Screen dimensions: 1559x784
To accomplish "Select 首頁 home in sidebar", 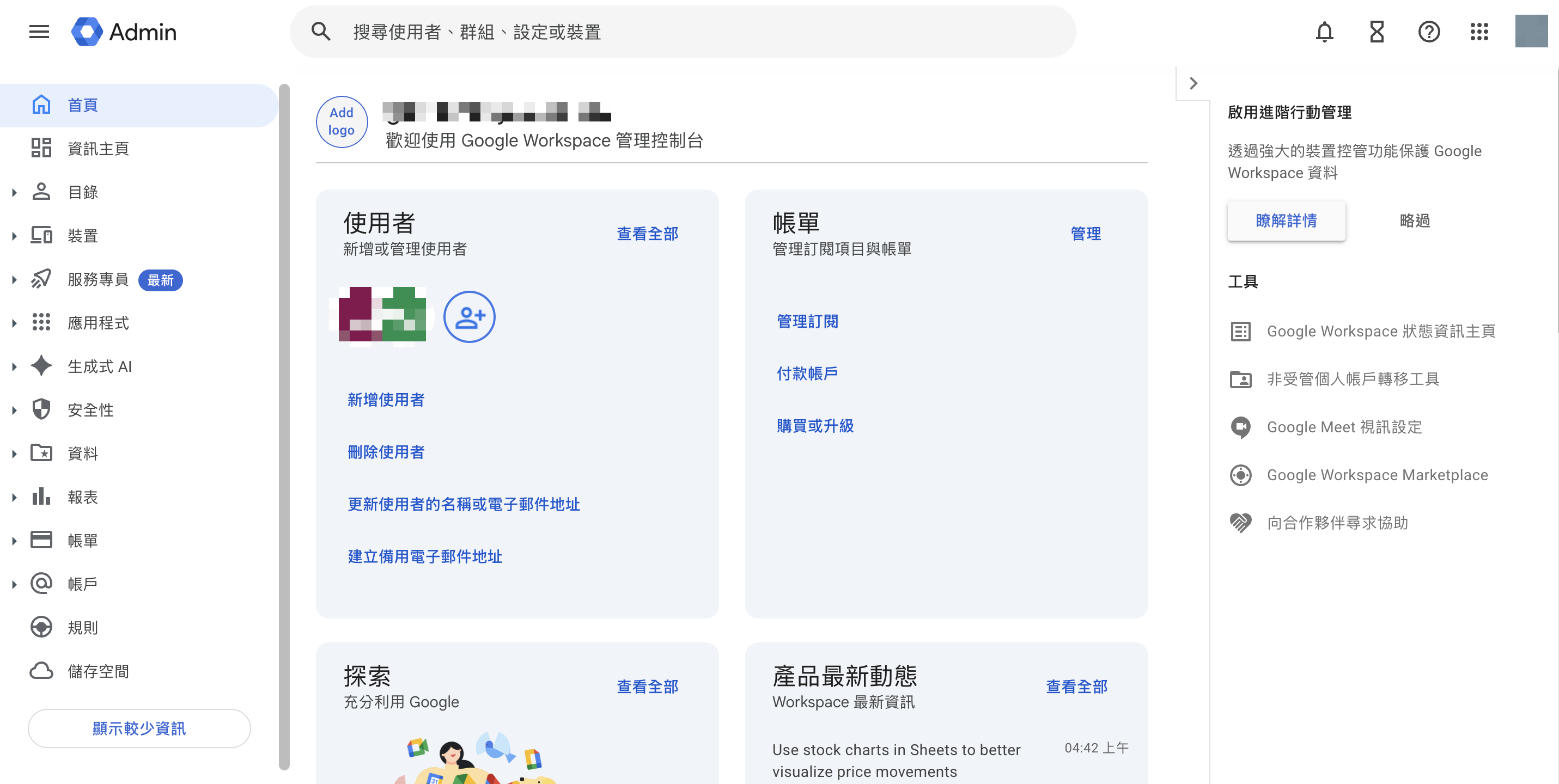I will point(139,105).
